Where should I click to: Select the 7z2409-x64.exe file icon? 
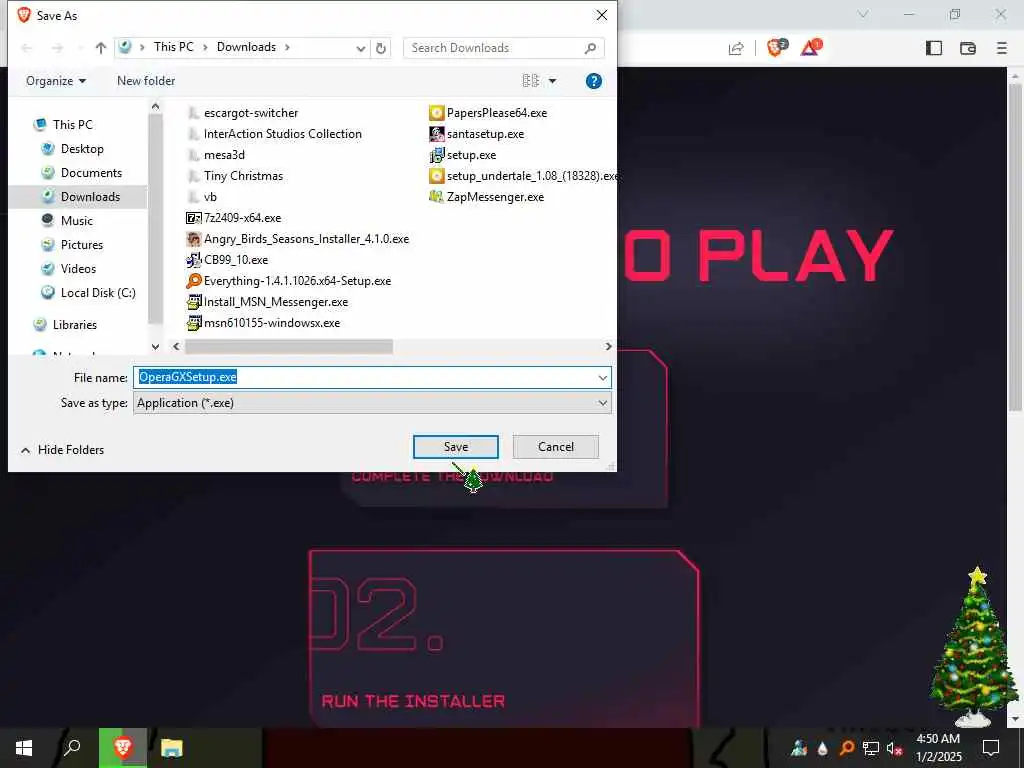193,218
